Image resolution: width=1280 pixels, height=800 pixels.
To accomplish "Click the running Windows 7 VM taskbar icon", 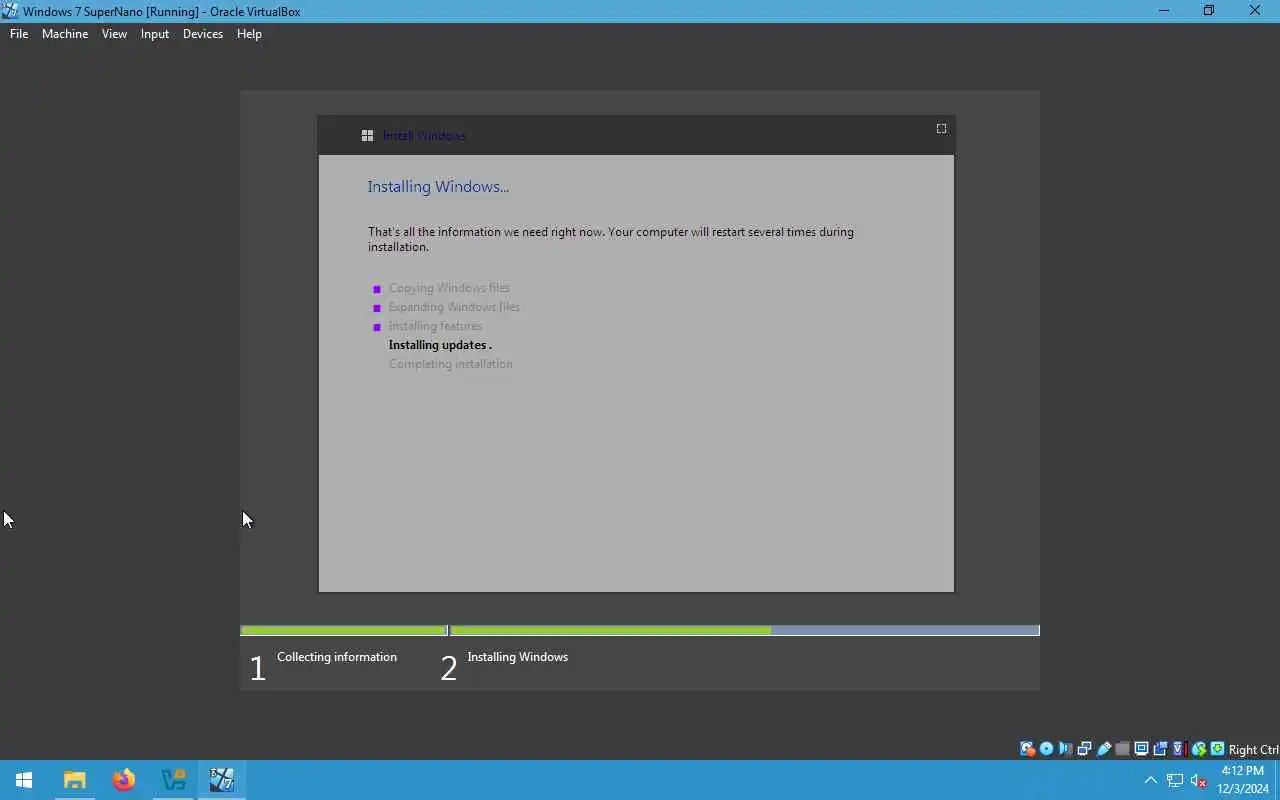I will [x=222, y=780].
